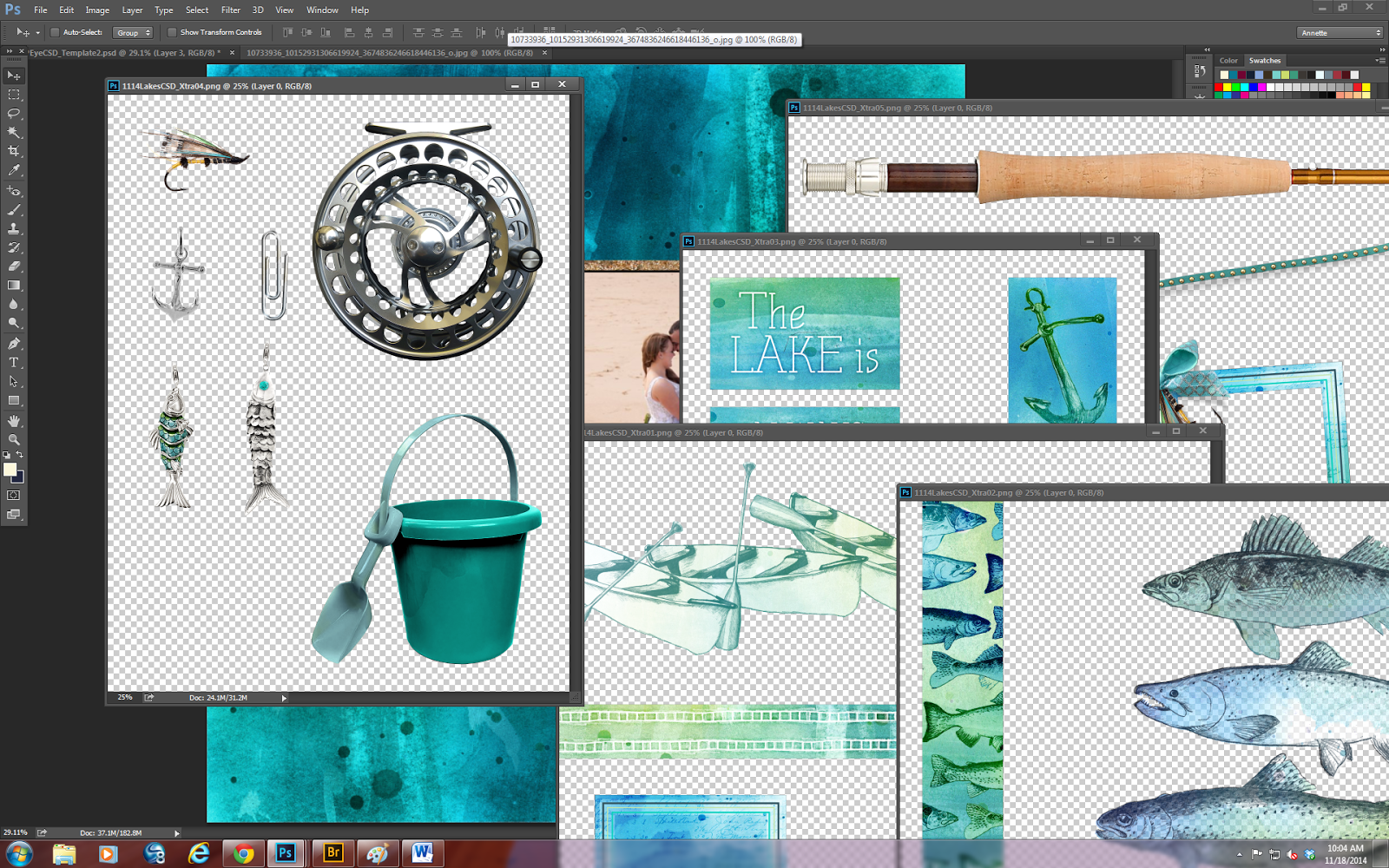1389x868 pixels.
Task: Choose the Hand tool
Action: (x=14, y=420)
